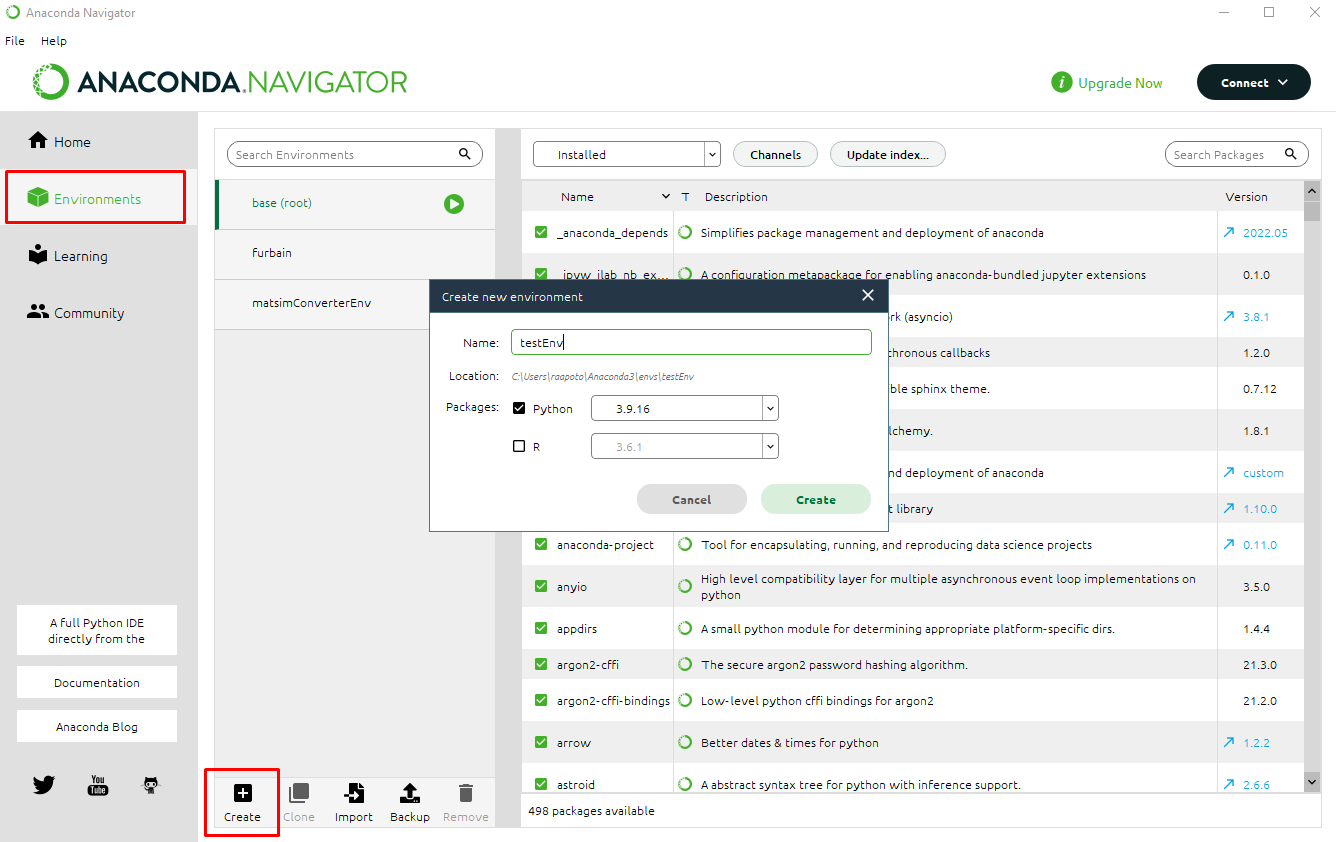This screenshot has width=1336, height=842.
Task: Open the File menu
Action: (x=15, y=41)
